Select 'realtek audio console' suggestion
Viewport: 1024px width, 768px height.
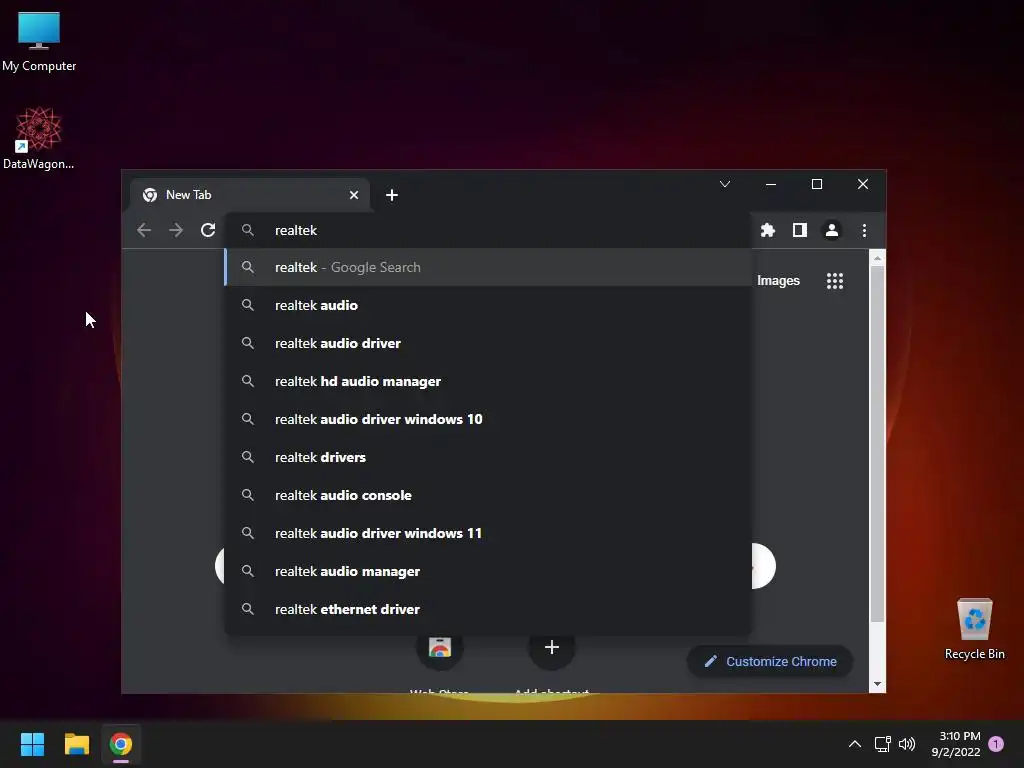[487, 495]
